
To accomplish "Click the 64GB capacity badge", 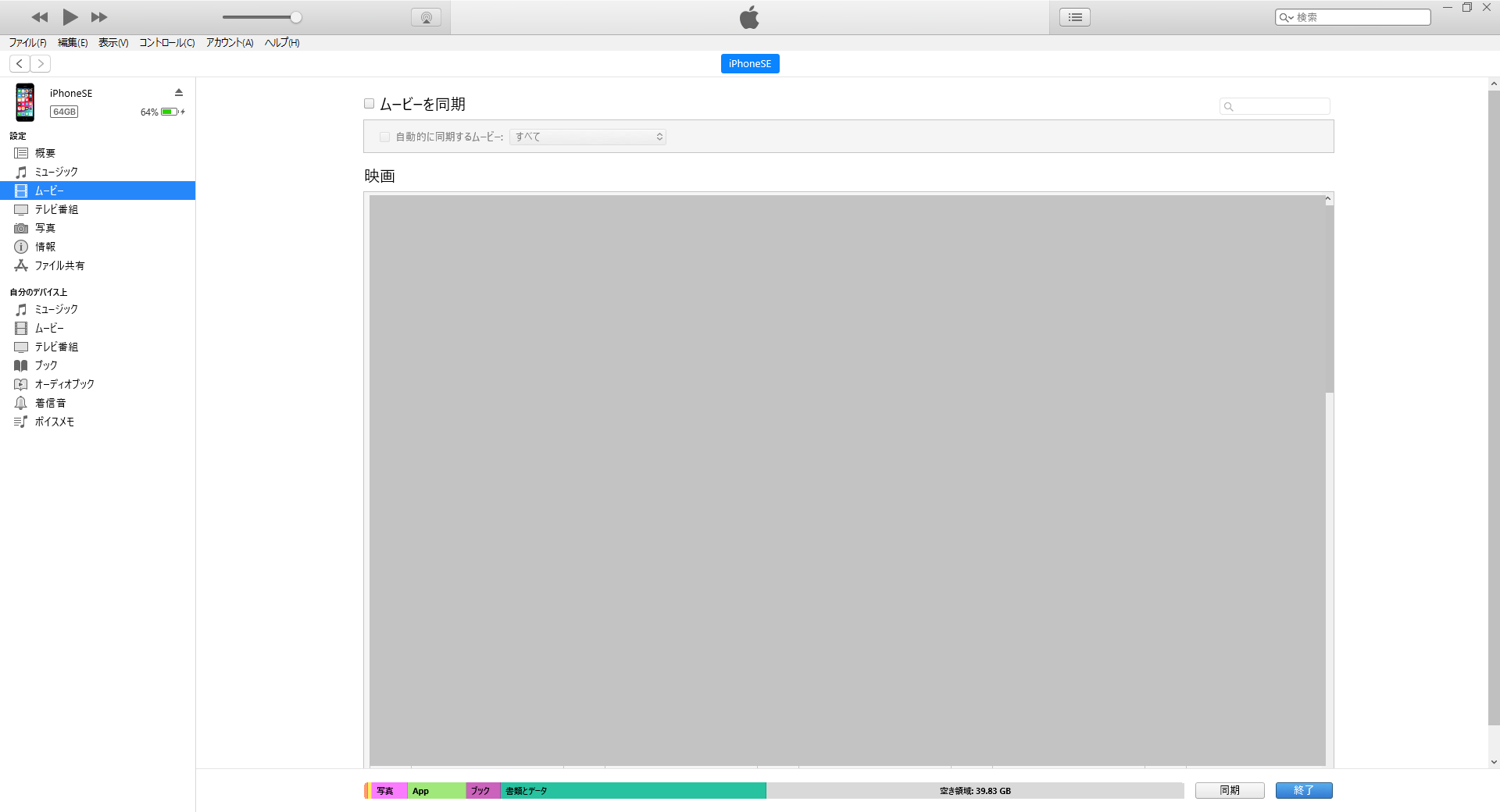I will [64, 112].
